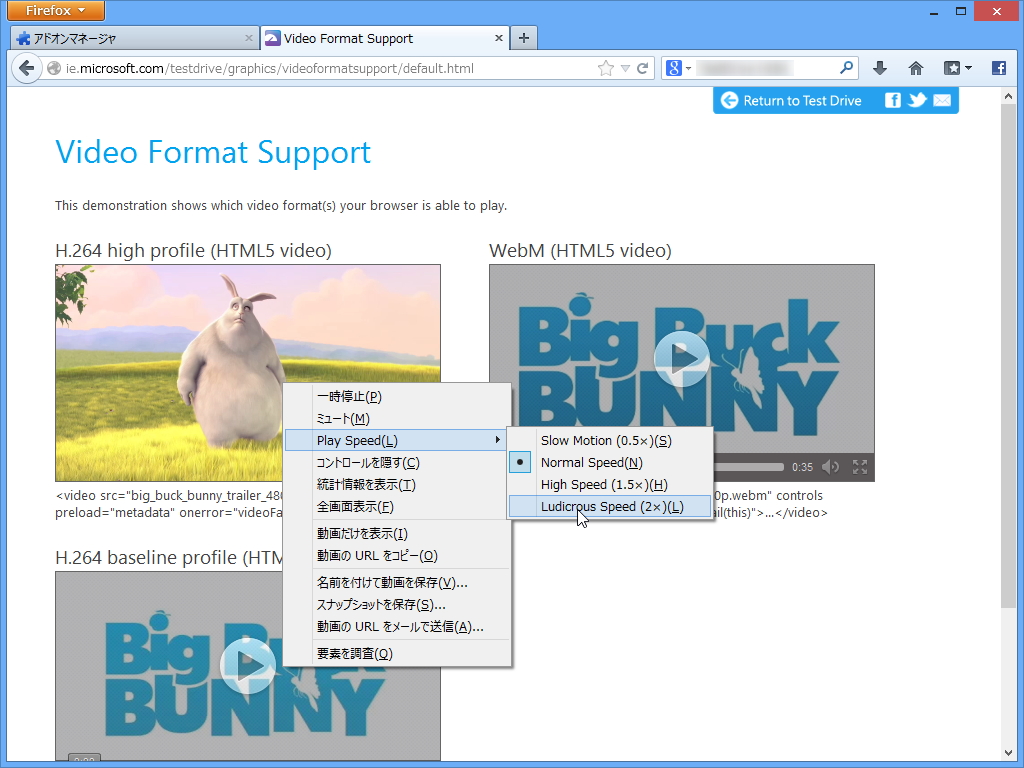Choose ミュート(M) from context menu

click(x=397, y=419)
